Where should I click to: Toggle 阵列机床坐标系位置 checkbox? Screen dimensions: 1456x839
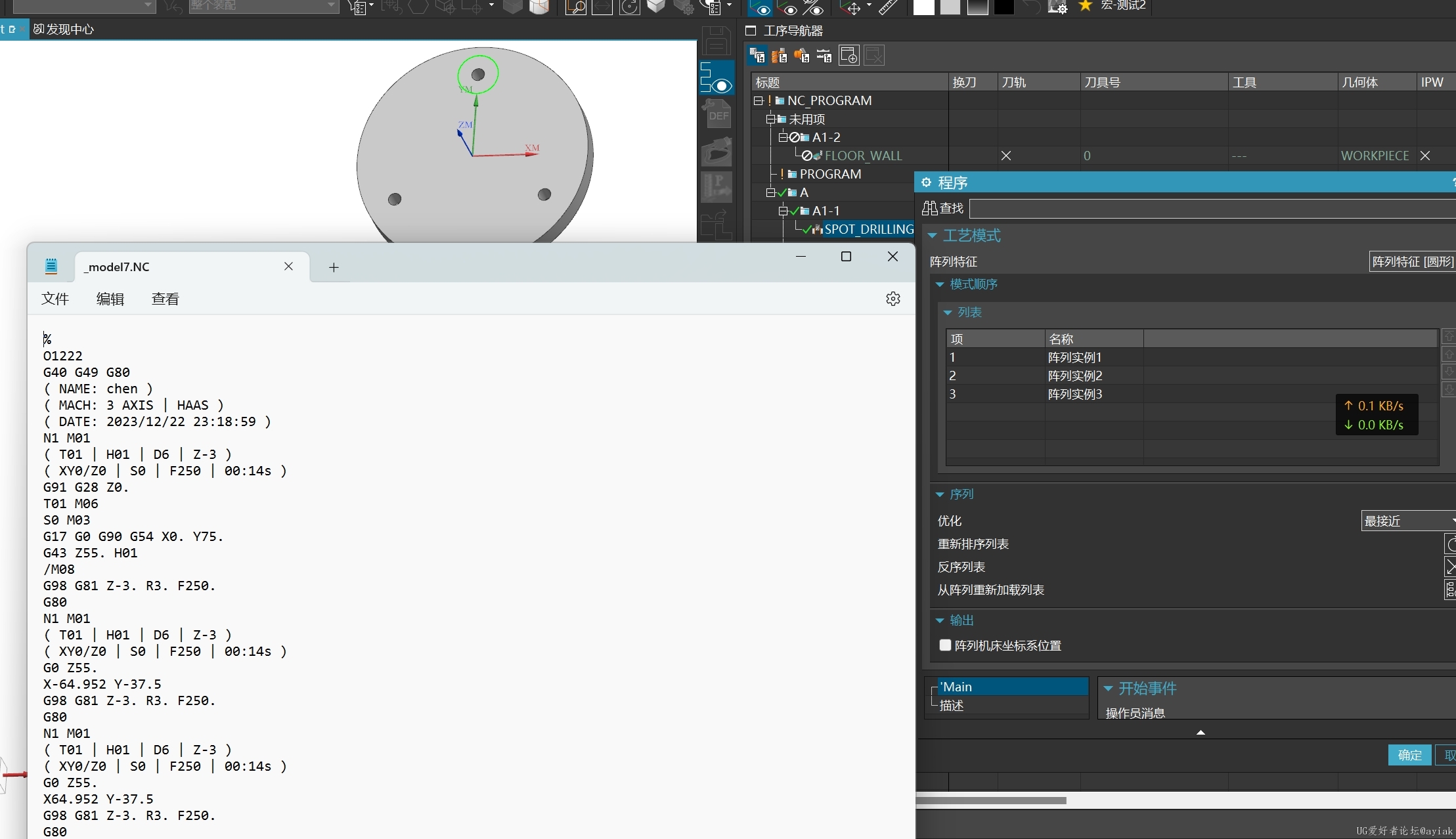click(945, 645)
